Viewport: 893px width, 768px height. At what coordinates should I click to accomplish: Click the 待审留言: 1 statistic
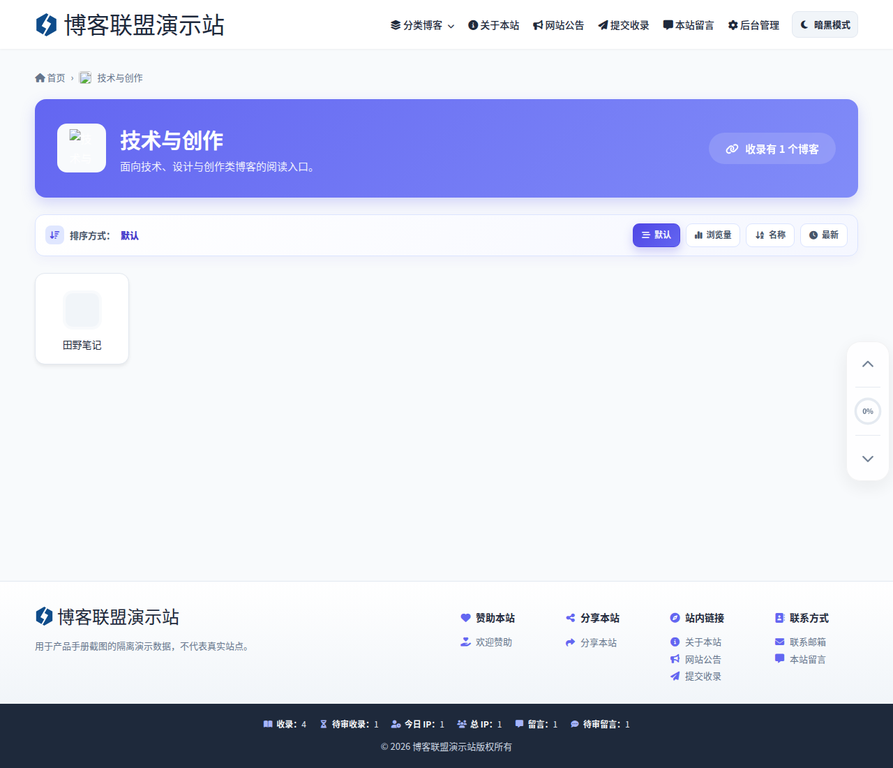click(x=600, y=724)
